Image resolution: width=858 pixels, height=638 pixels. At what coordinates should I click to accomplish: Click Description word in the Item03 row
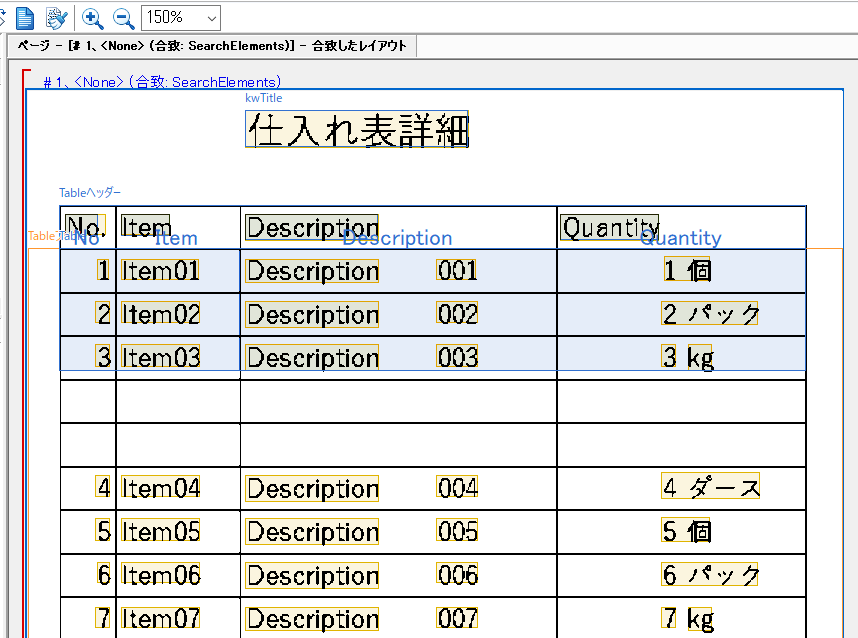coord(312,358)
